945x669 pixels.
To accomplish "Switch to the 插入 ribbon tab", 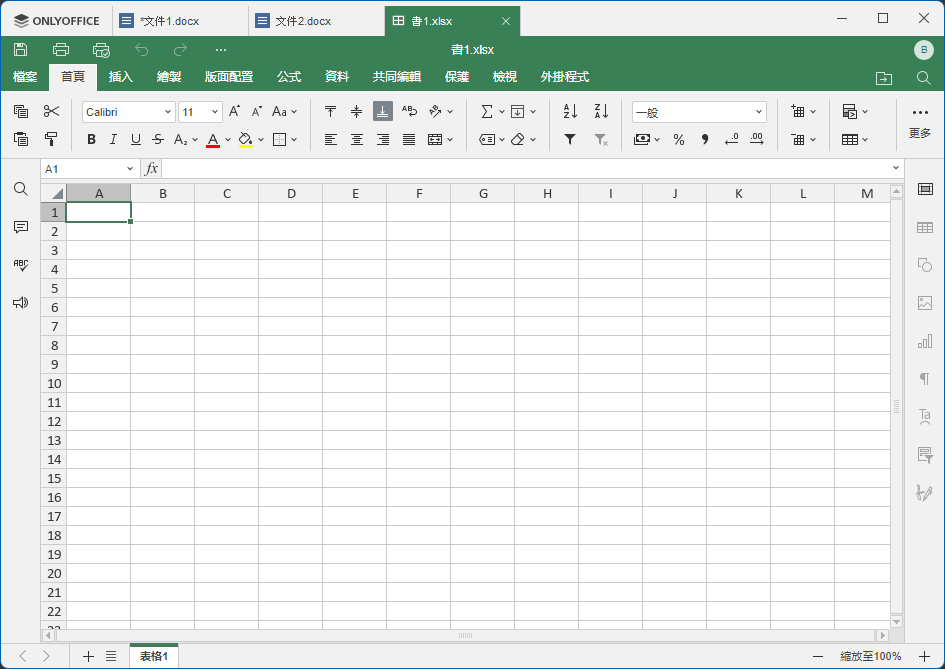I will (x=121, y=77).
